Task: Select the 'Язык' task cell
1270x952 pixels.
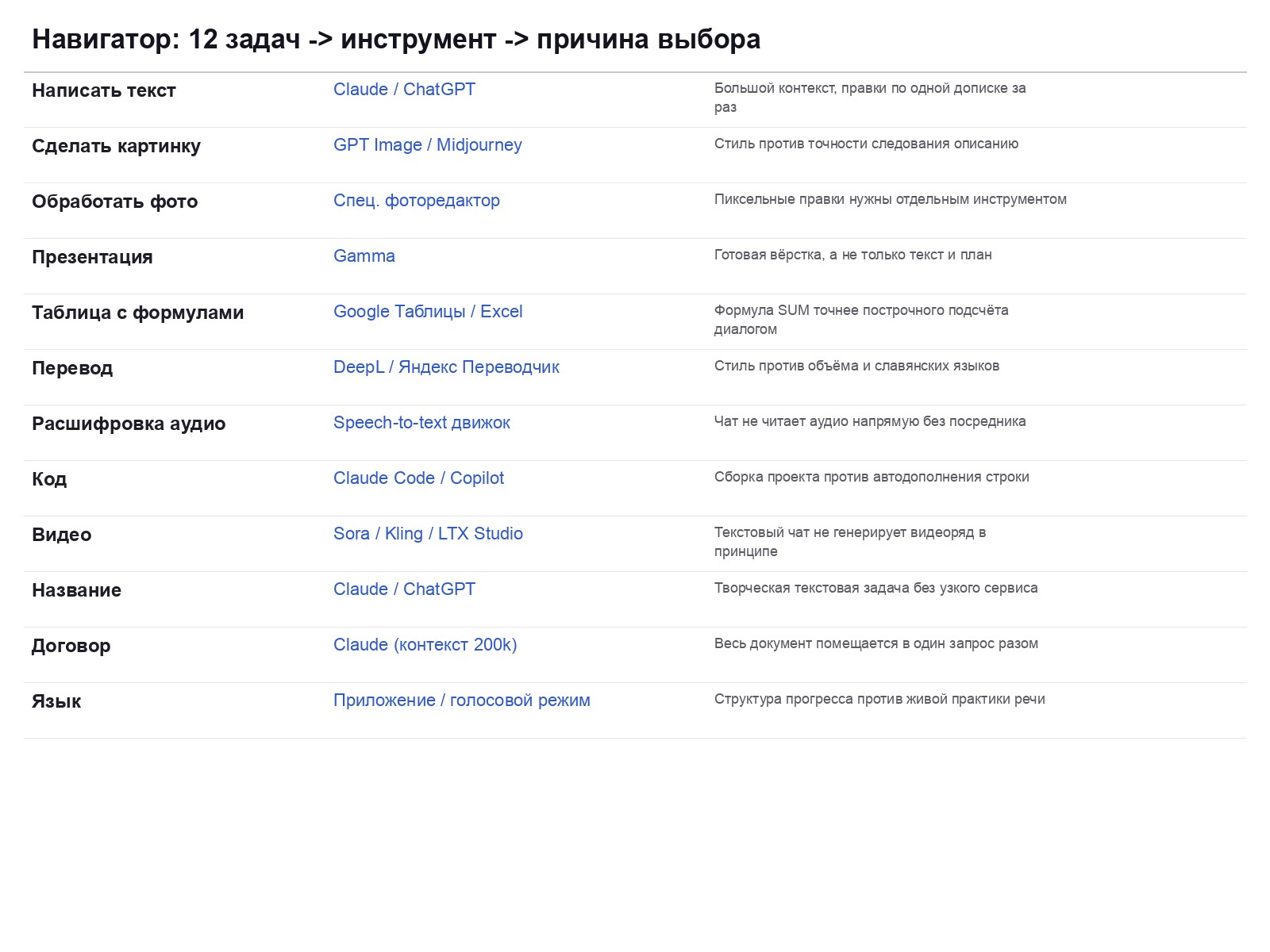Action: pyautogui.click(x=56, y=701)
